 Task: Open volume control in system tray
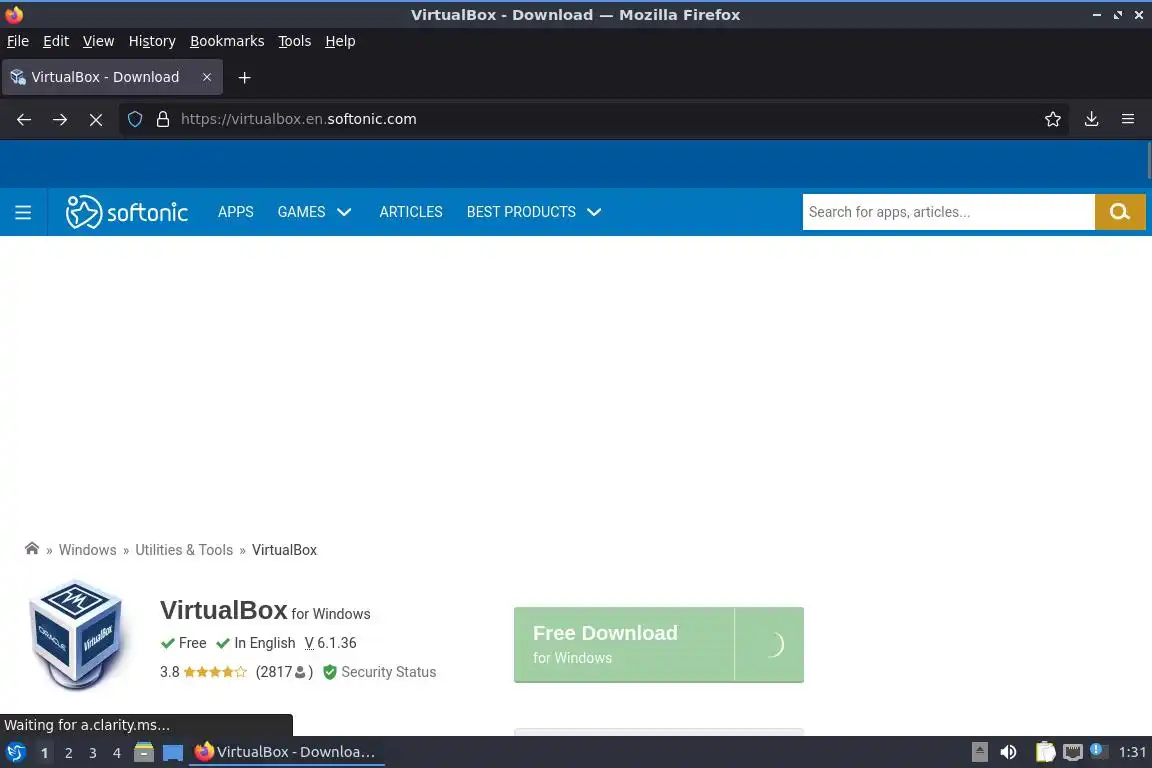click(x=1009, y=752)
